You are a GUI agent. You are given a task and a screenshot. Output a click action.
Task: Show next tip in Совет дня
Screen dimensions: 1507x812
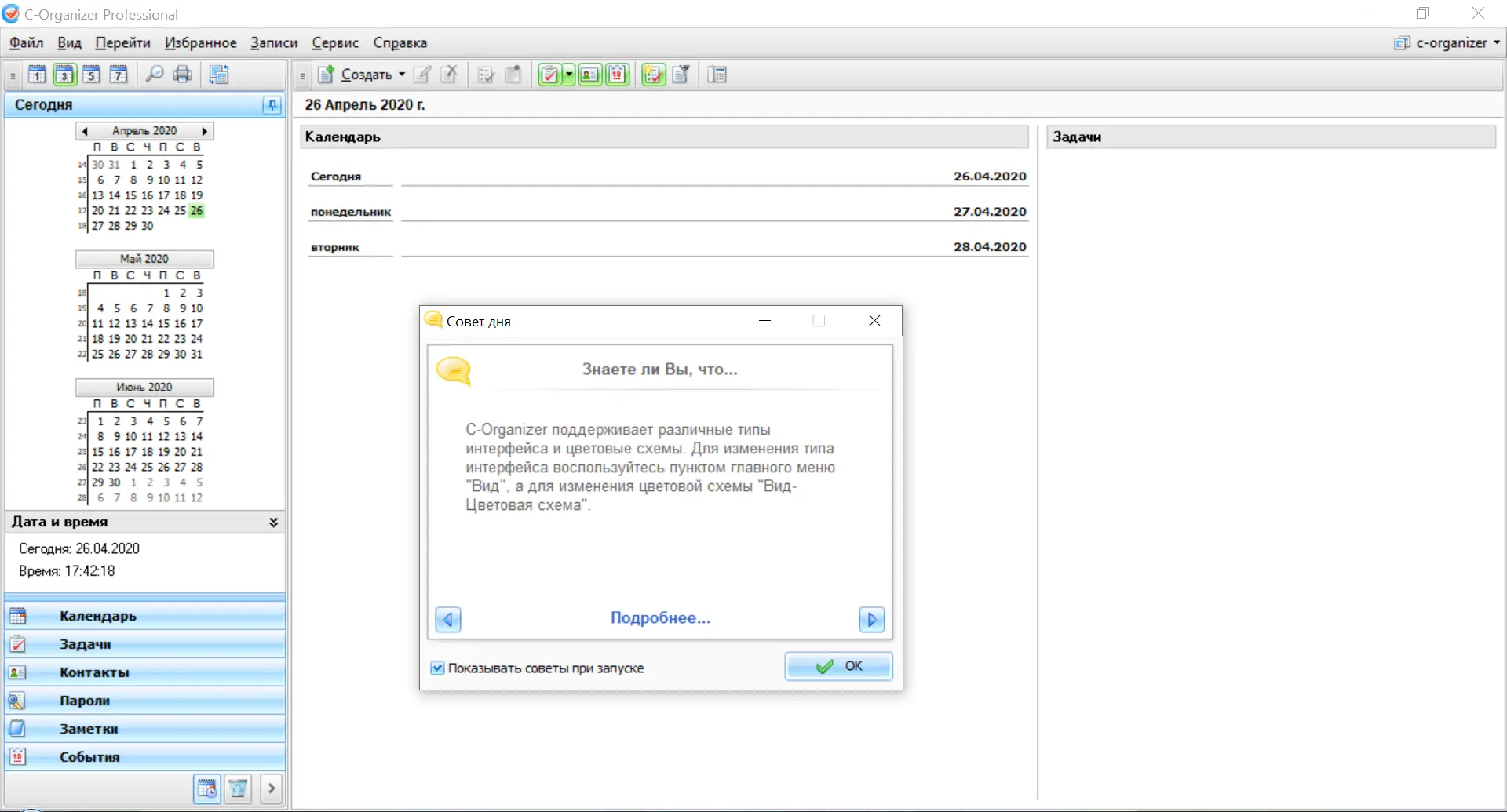[x=871, y=620]
